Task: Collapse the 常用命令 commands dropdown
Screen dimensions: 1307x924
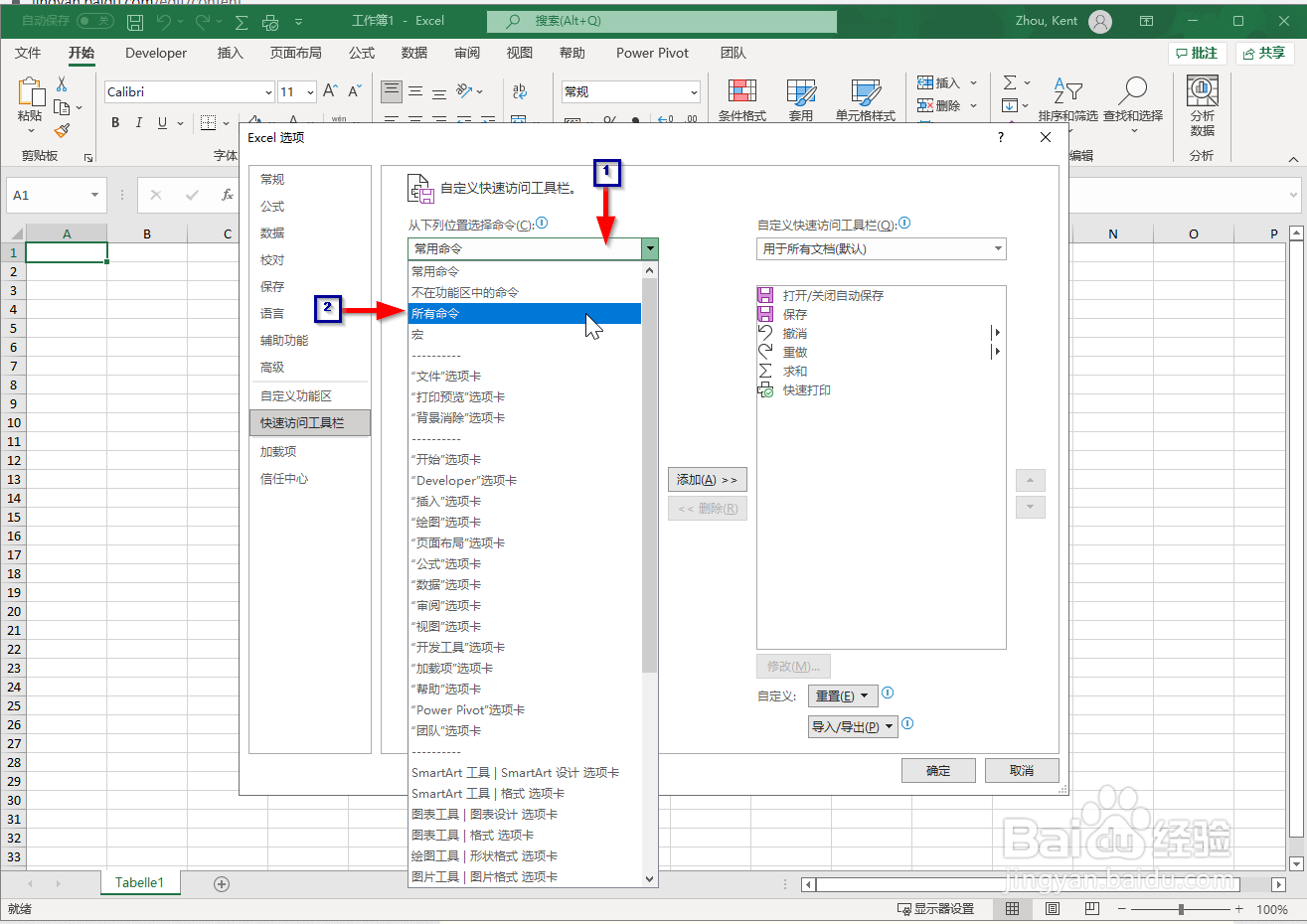Action: coord(650,248)
